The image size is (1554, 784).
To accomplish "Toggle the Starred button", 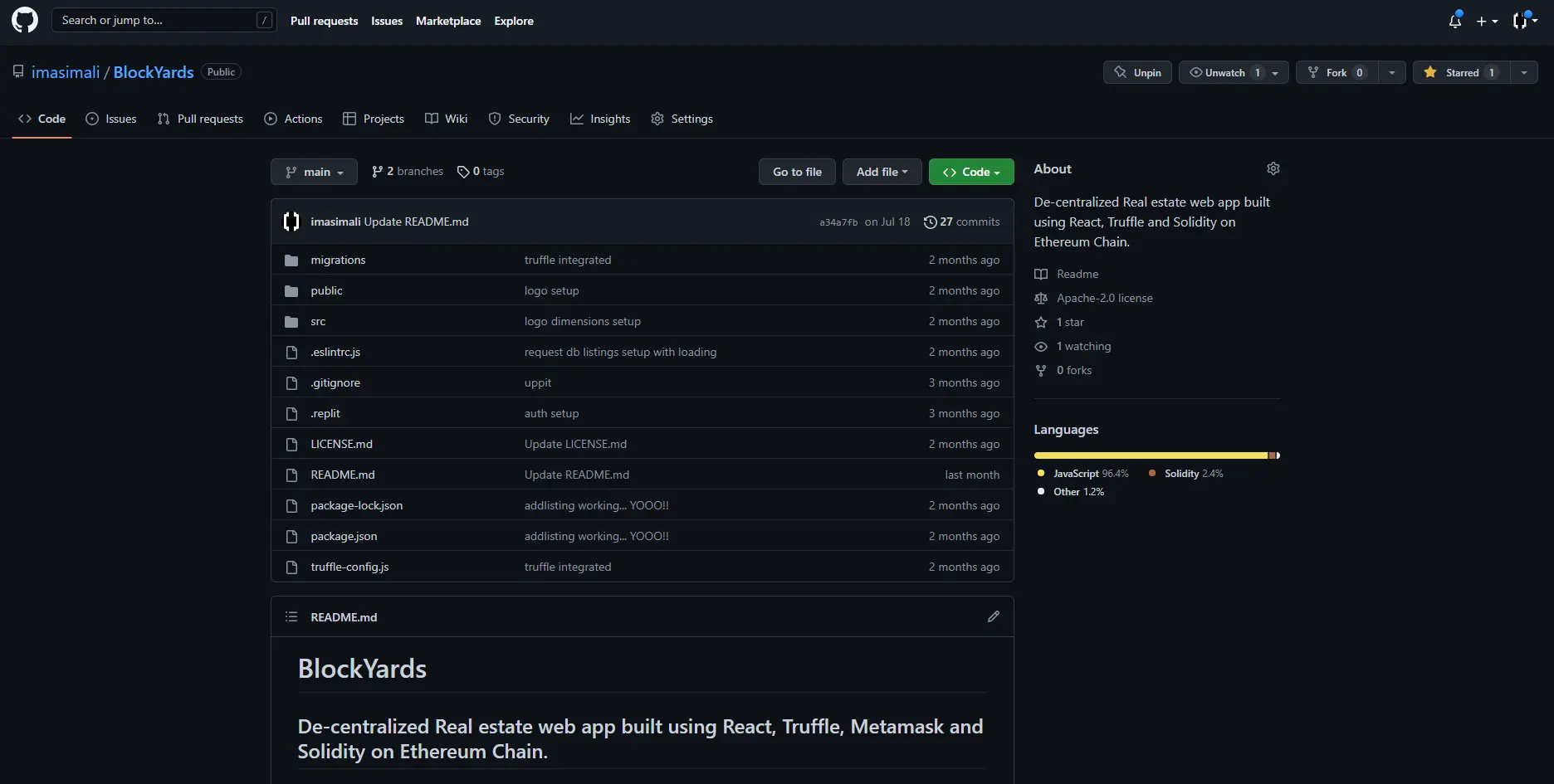I will point(1461,72).
